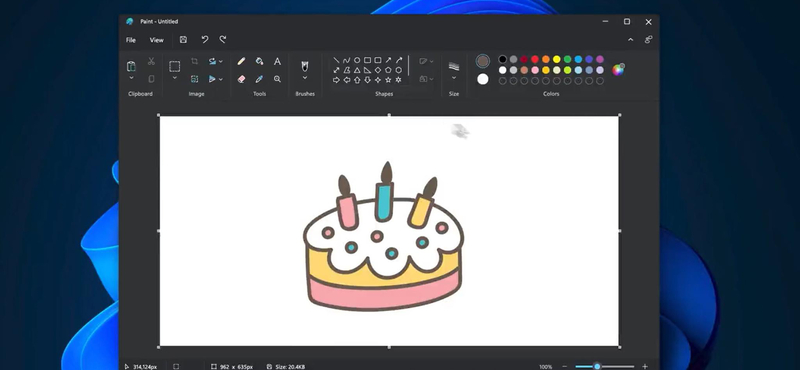Open the View menu
Viewport: 800px width, 370px height.
coord(157,40)
